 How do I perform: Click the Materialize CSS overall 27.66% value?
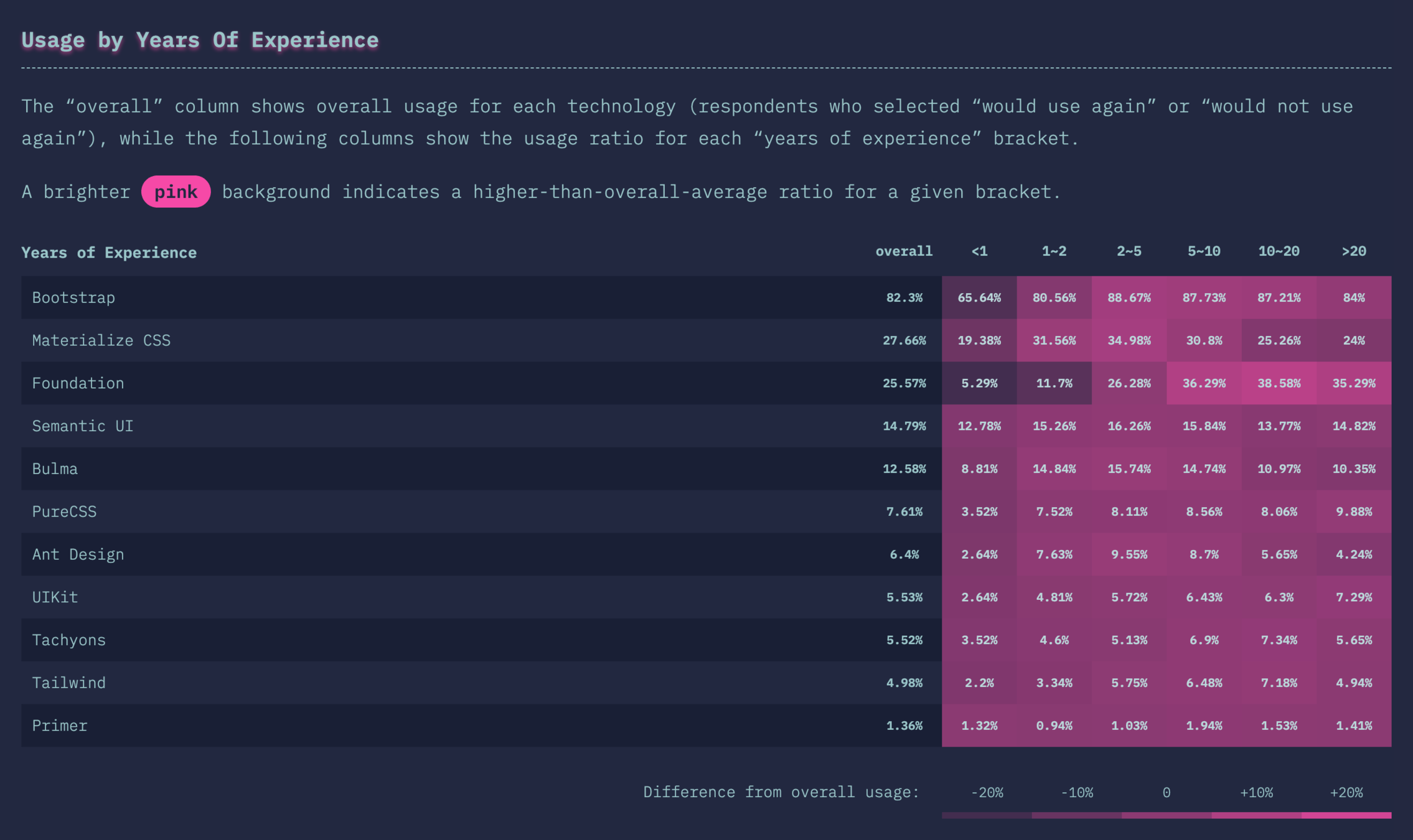tap(904, 340)
